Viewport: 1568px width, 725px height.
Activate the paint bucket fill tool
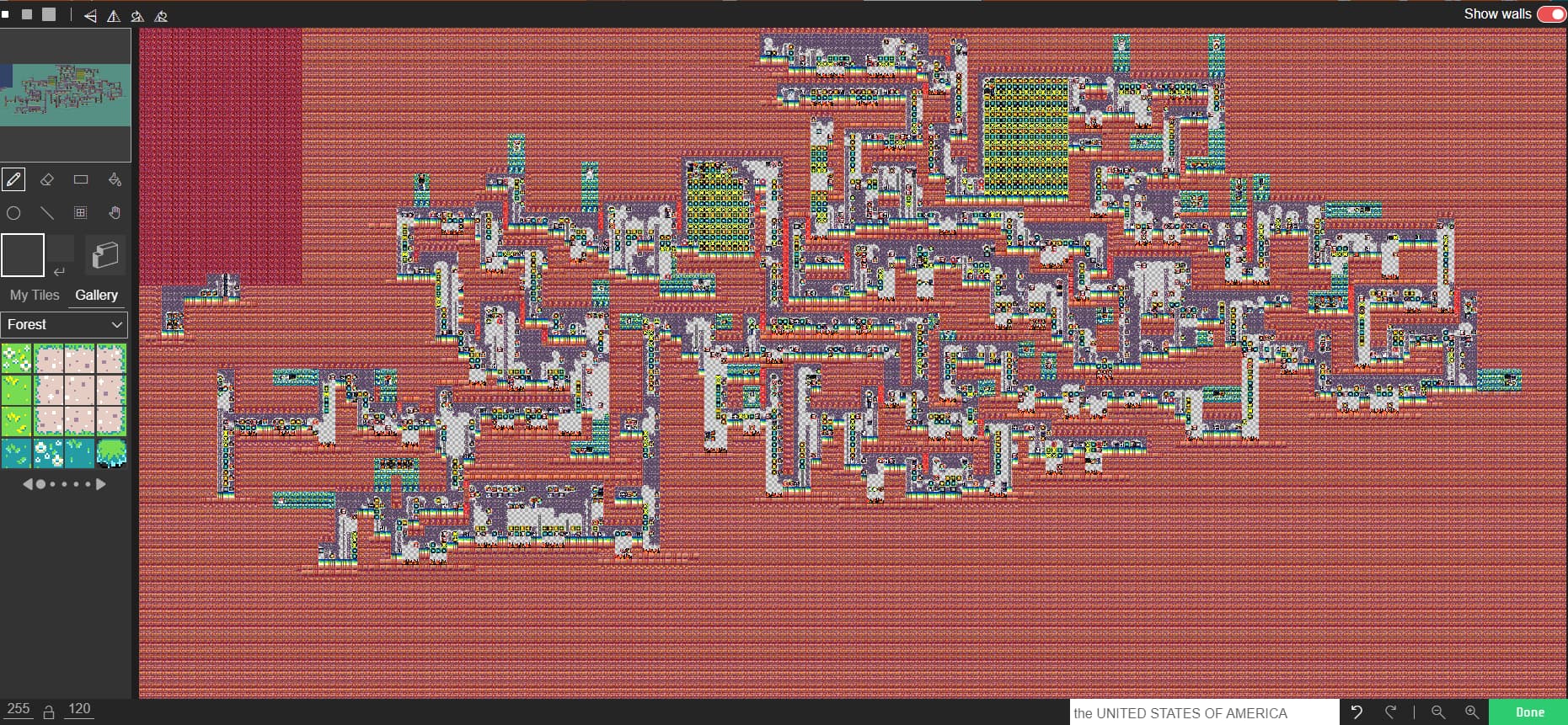(x=115, y=179)
